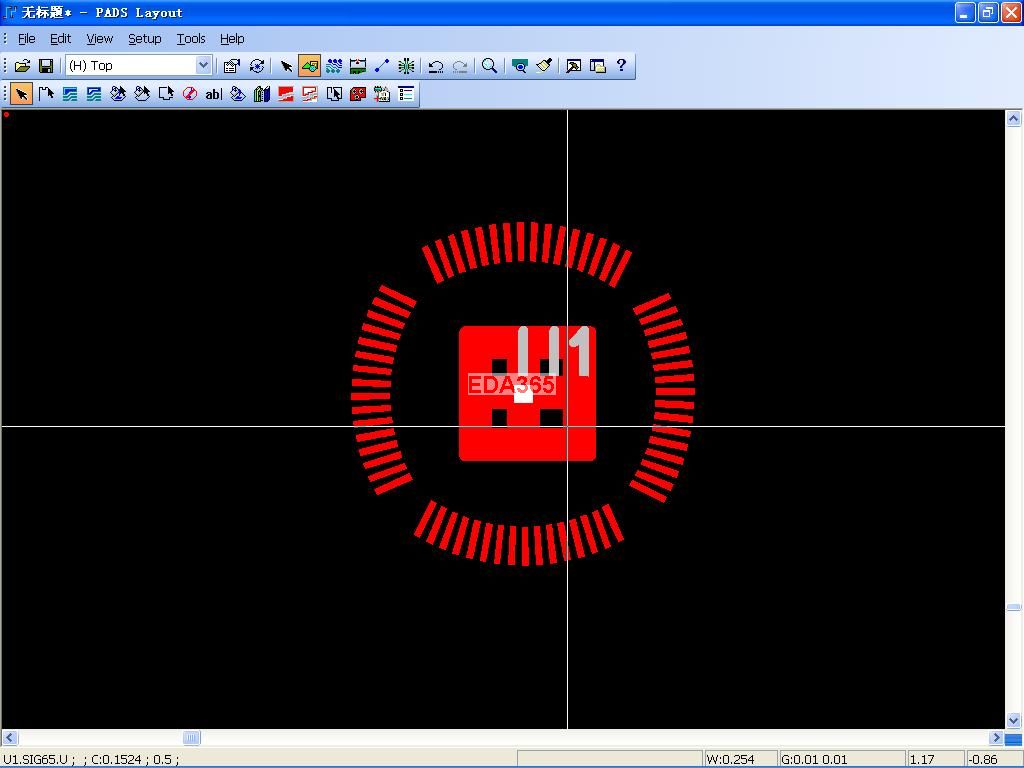The width and height of the screenshot is (1024, 768).
Task: Toggle the highlighted Drafting toolbar button
Action: pyautogui.click(x=309, y=66)
